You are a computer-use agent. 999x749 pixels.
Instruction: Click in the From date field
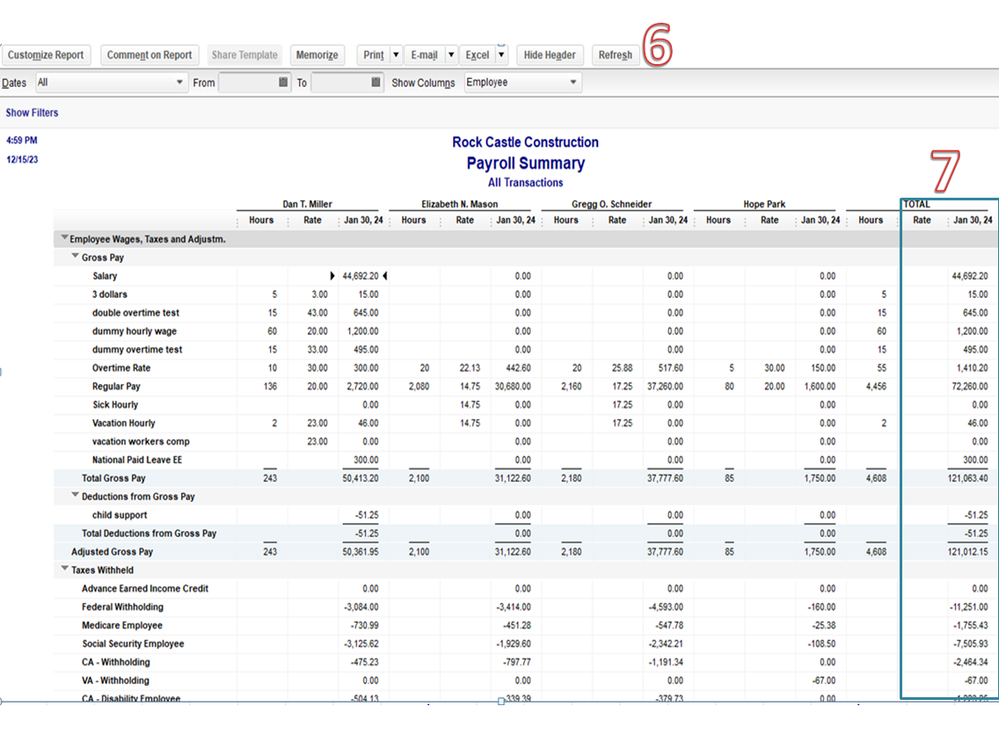tap(246, 83)
